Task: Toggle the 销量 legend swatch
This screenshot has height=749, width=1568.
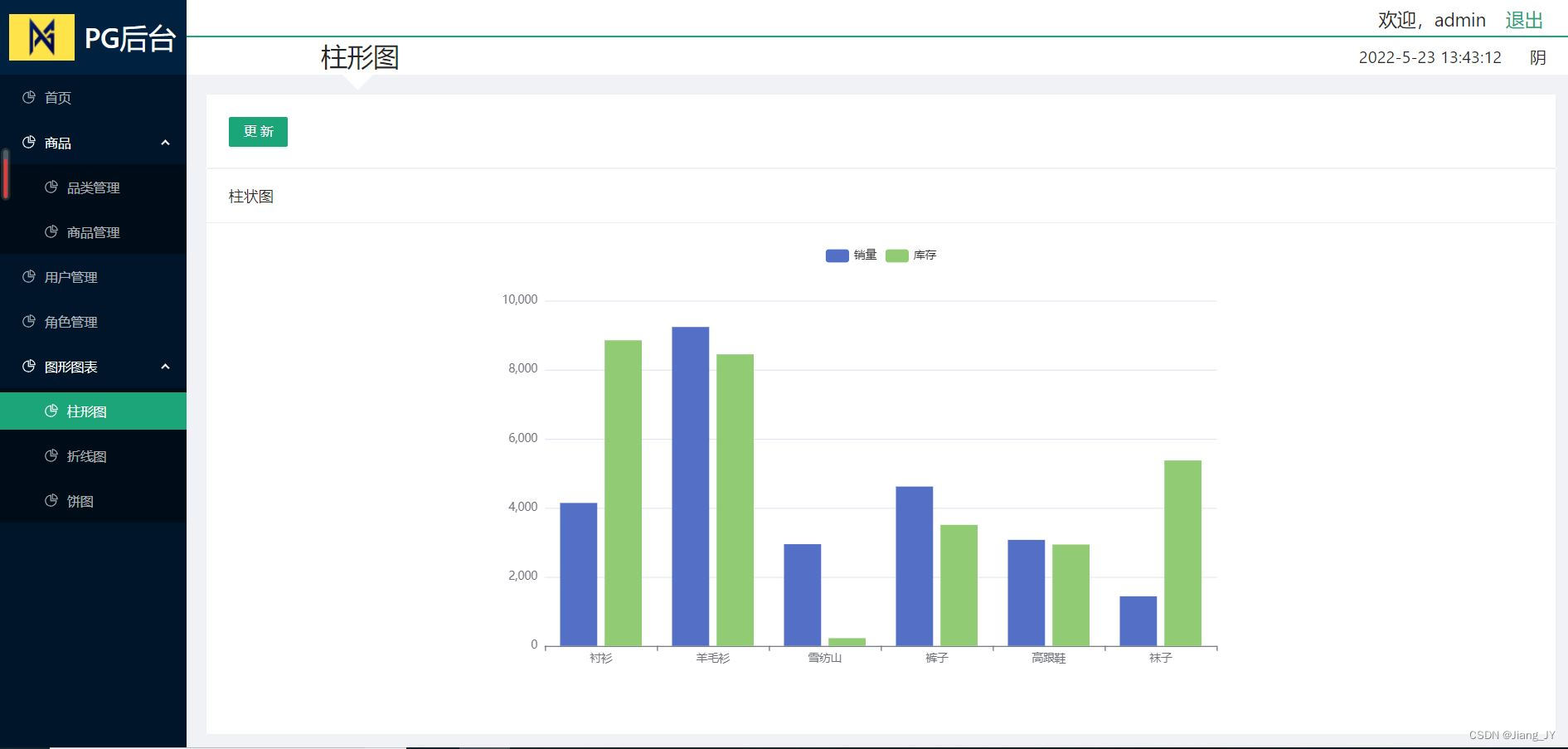Action: coord(837,255)
